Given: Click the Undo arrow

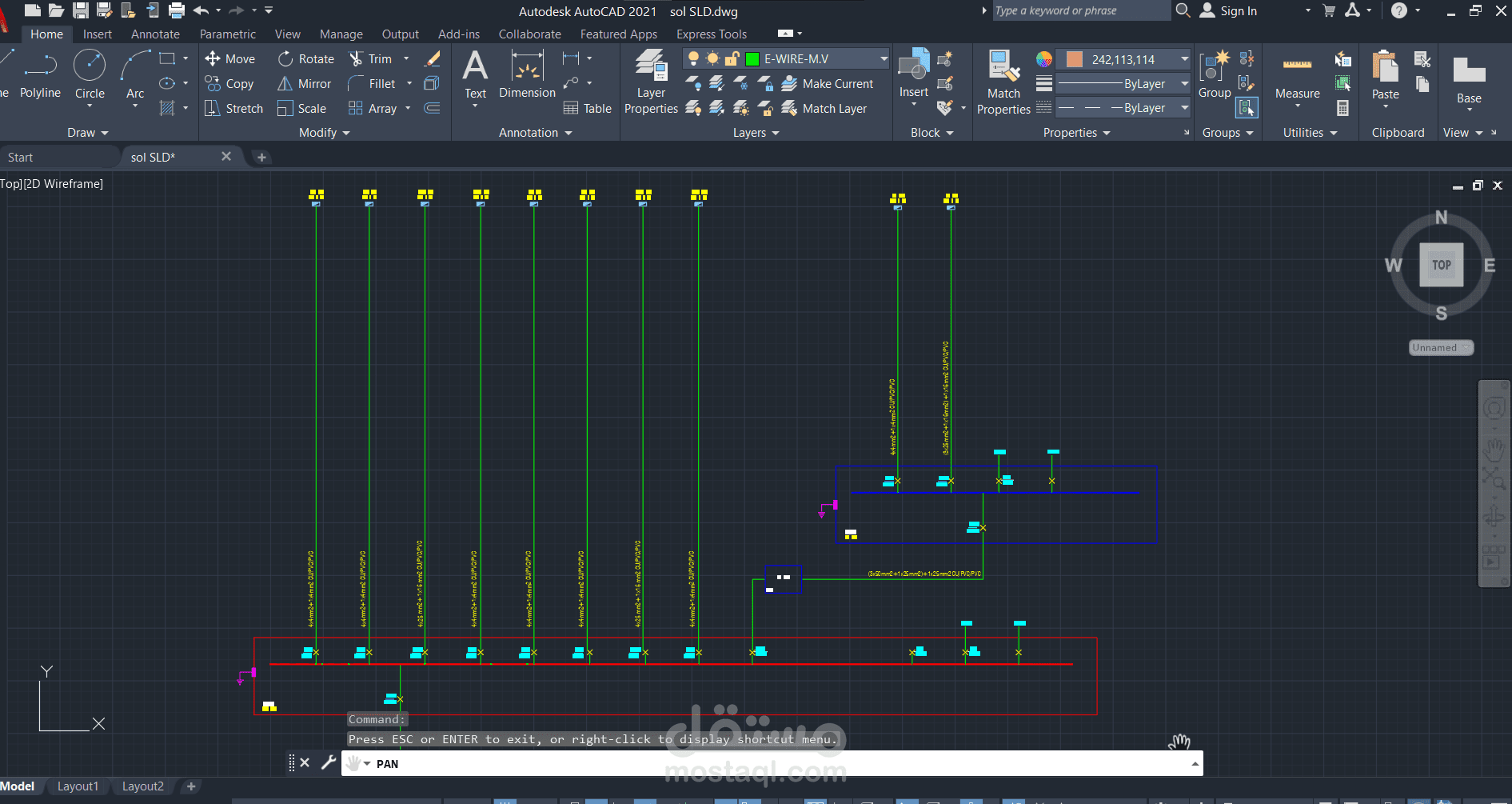Looking at the screenshot, I should [201, 10].
